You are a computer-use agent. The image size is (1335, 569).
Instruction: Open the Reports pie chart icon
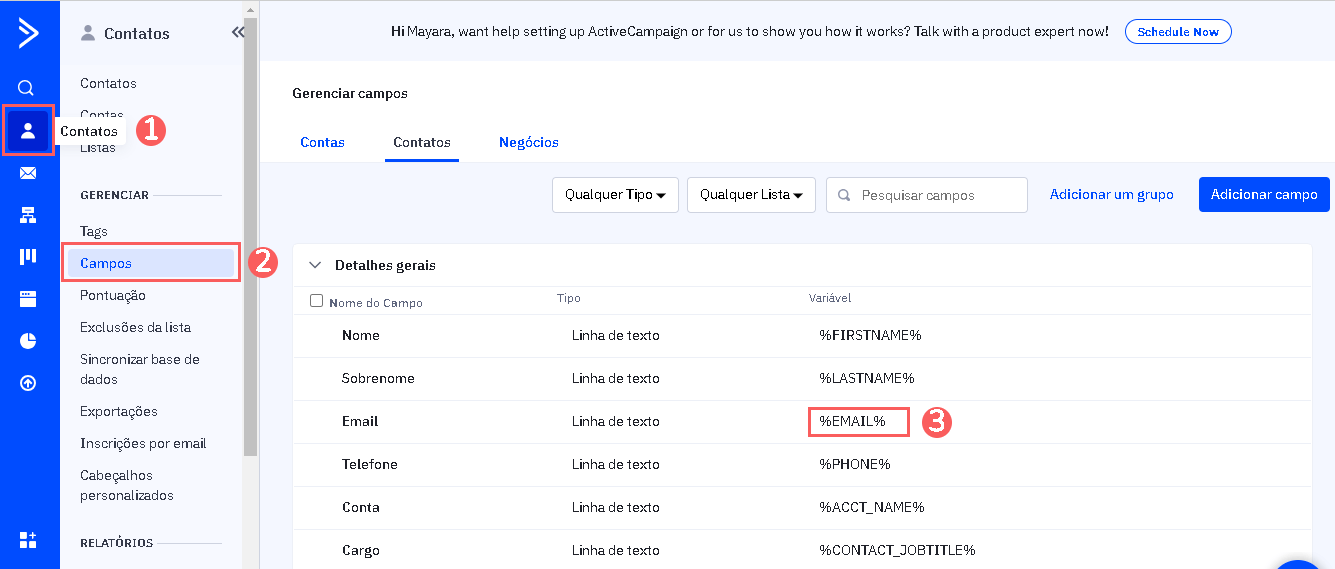28,341
